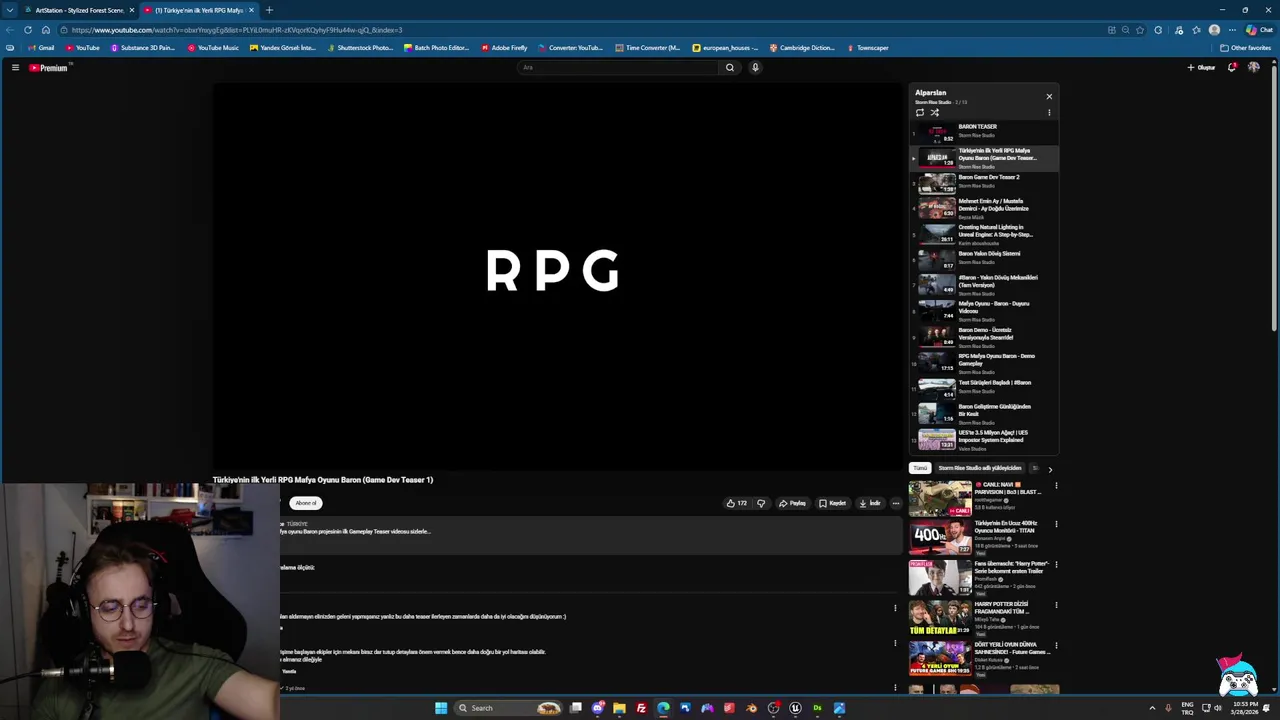
Task: Open Windows Start menu
Action: pyautogui.click(x=441, y=708)
